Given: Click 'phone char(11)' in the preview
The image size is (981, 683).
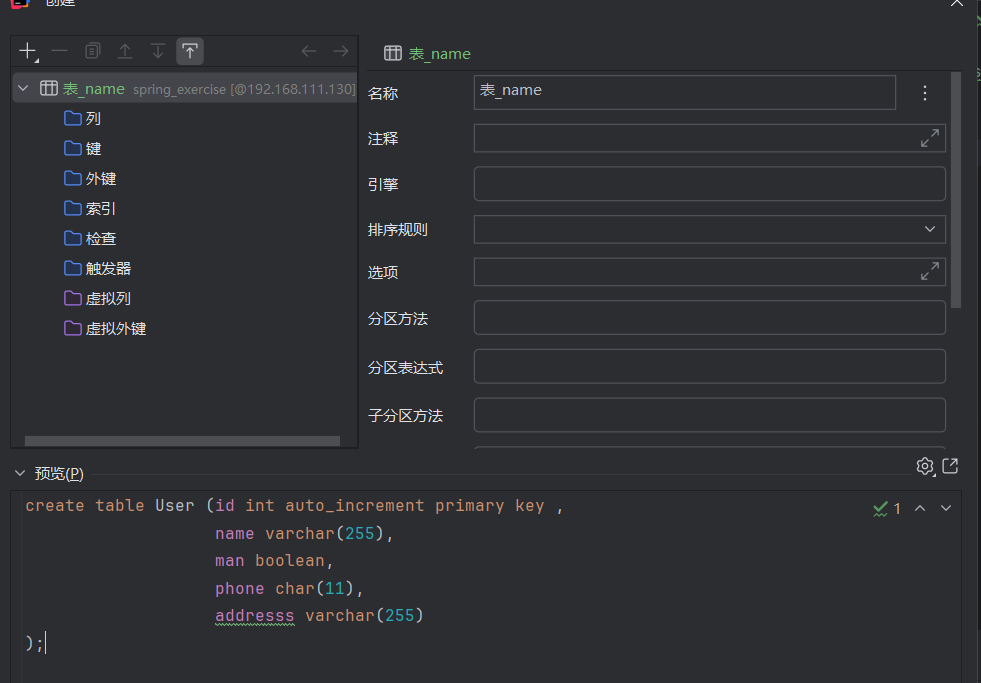Looking at the screenshot, I should (285, 589).
